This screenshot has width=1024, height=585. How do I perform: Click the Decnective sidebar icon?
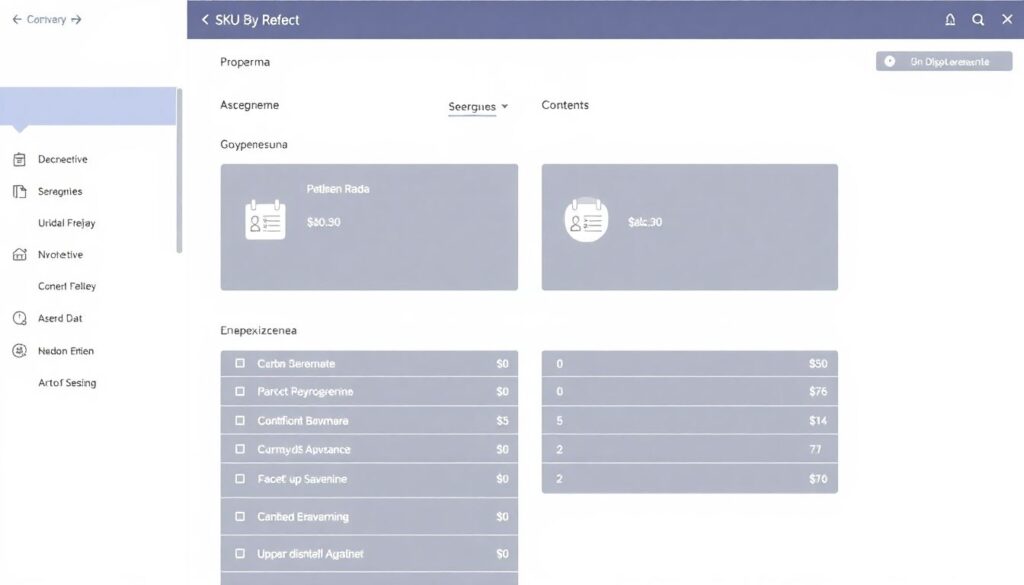(19, 159)
